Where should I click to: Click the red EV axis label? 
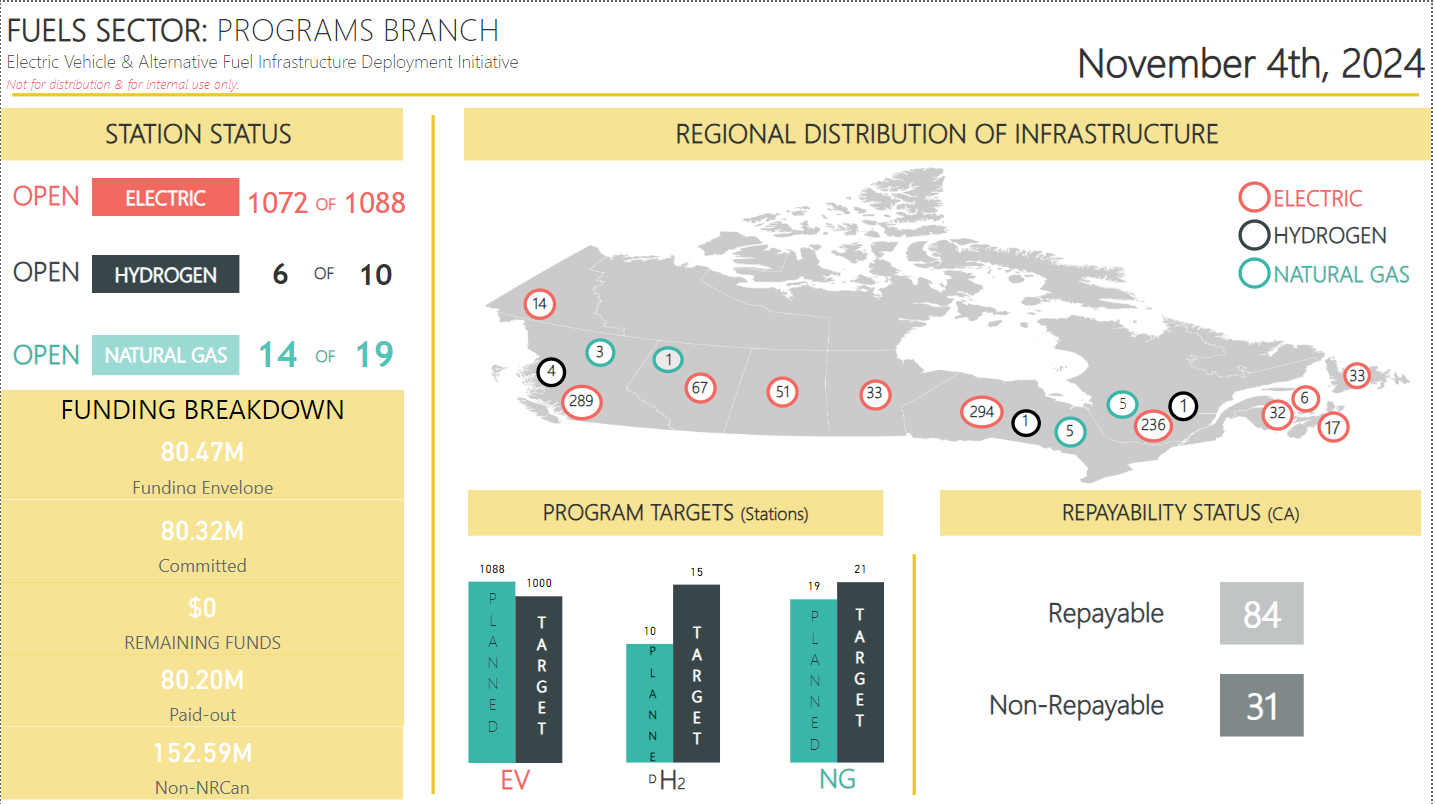[x=514, y=779]
